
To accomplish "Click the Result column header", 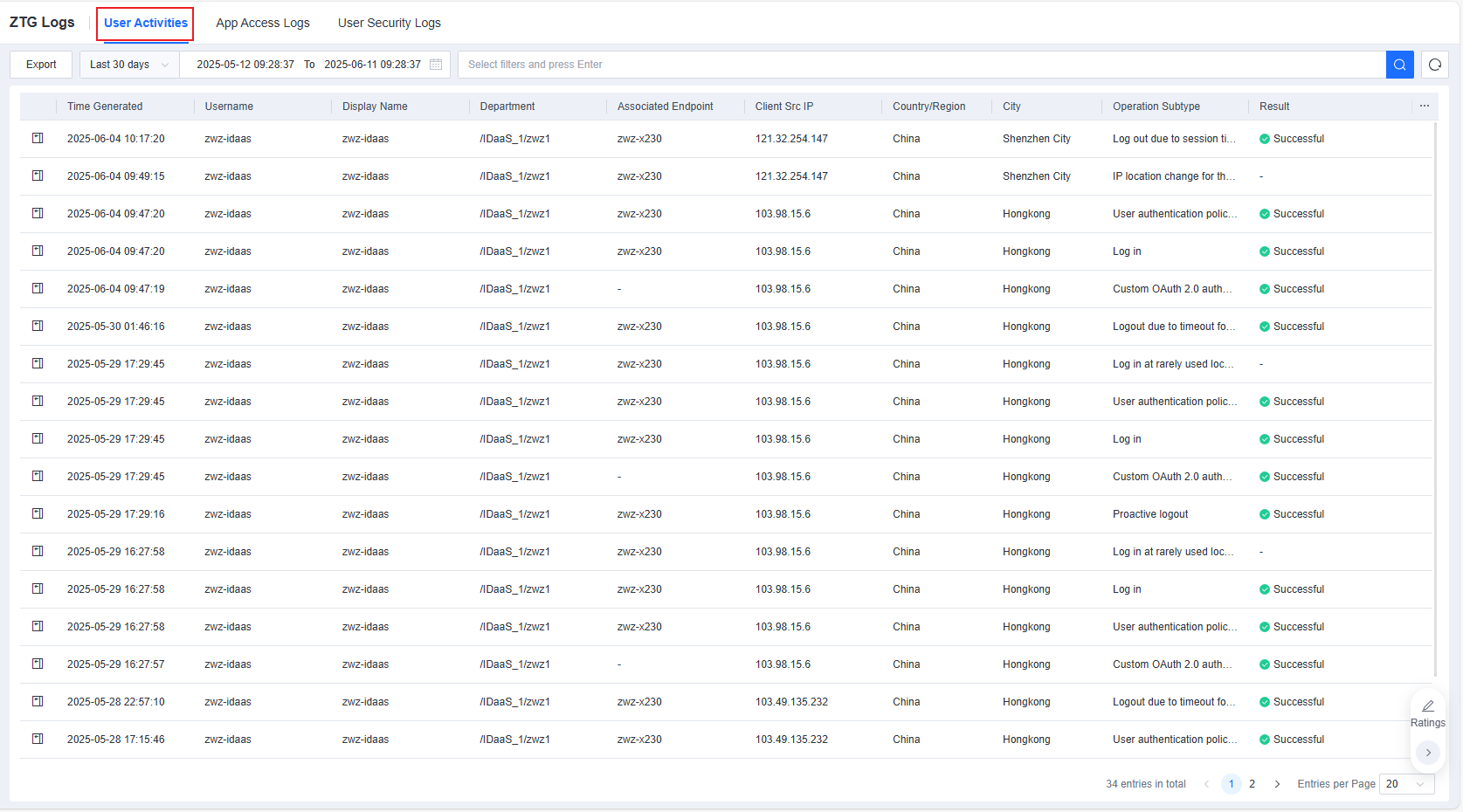I will tap(1274, 107).
